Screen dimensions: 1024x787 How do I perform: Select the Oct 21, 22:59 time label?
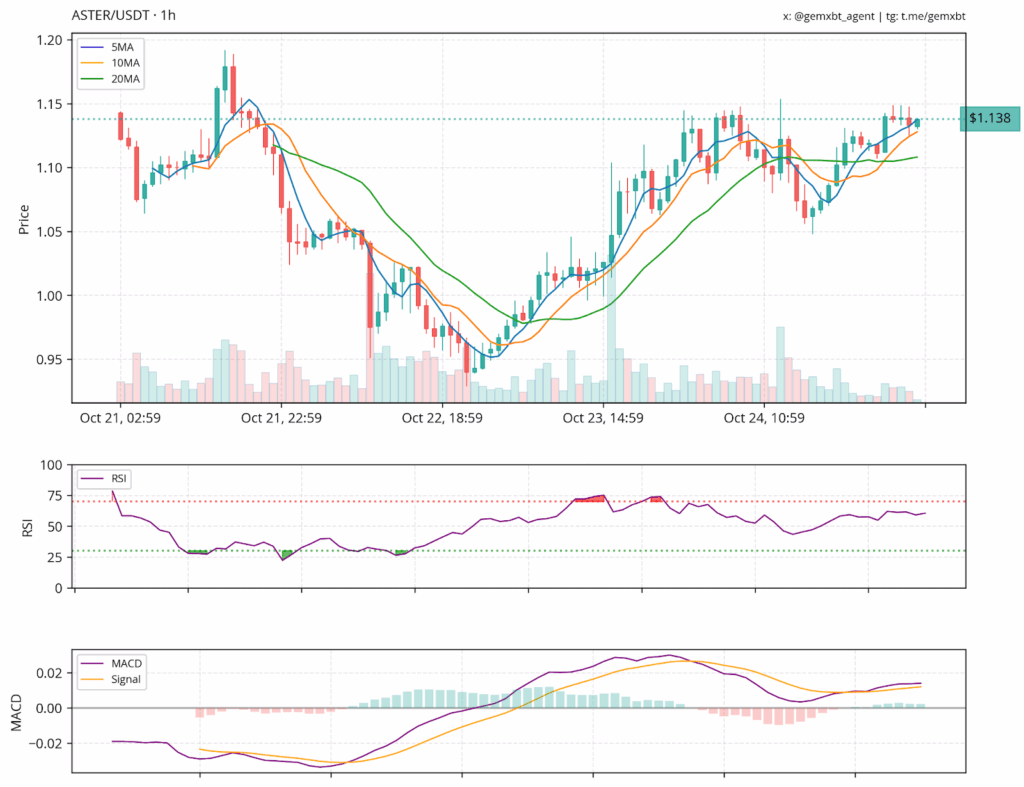[x=281, y=418]
